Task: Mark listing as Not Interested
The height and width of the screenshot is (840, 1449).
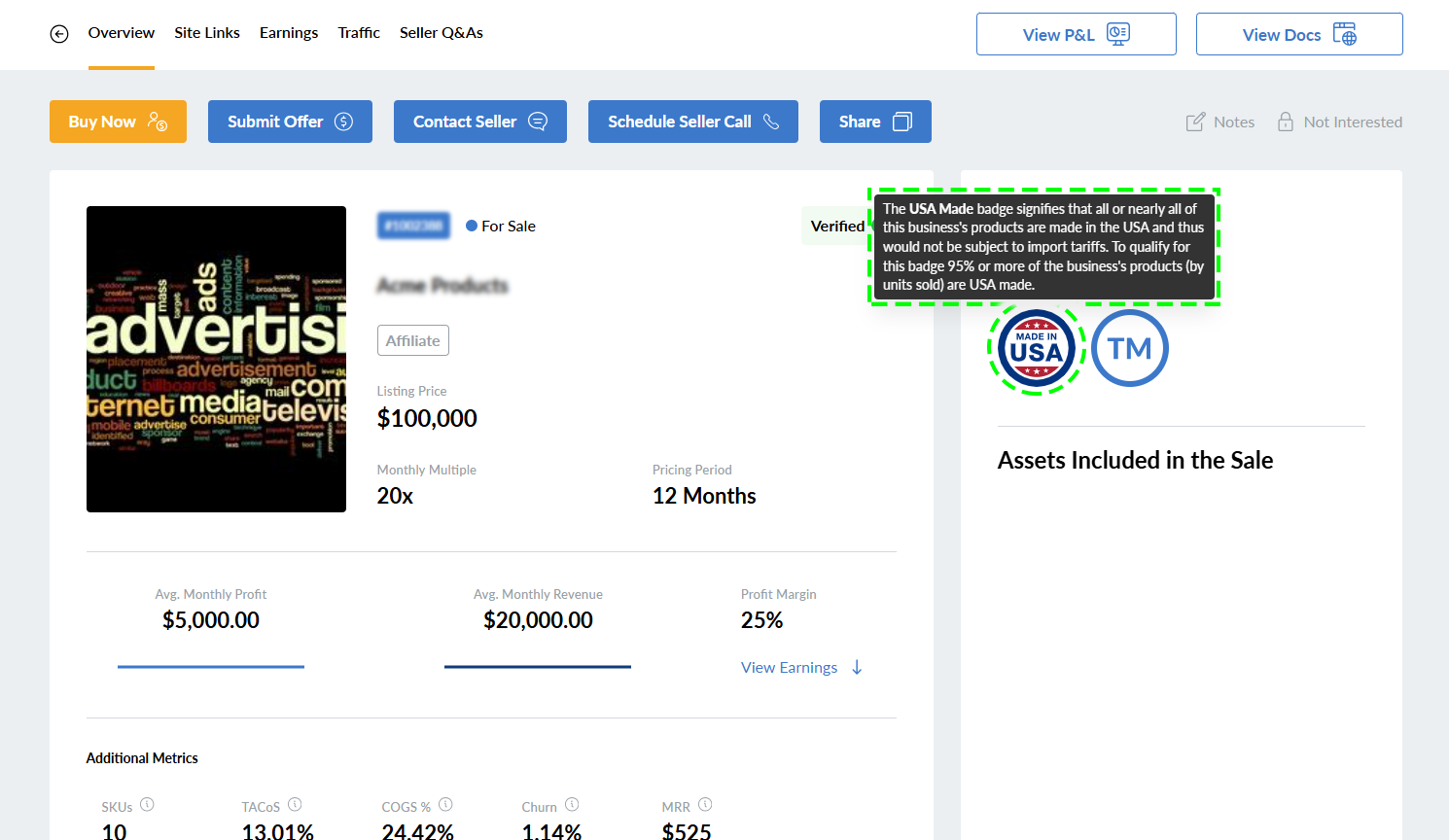Action: [x=1339, y=122]
